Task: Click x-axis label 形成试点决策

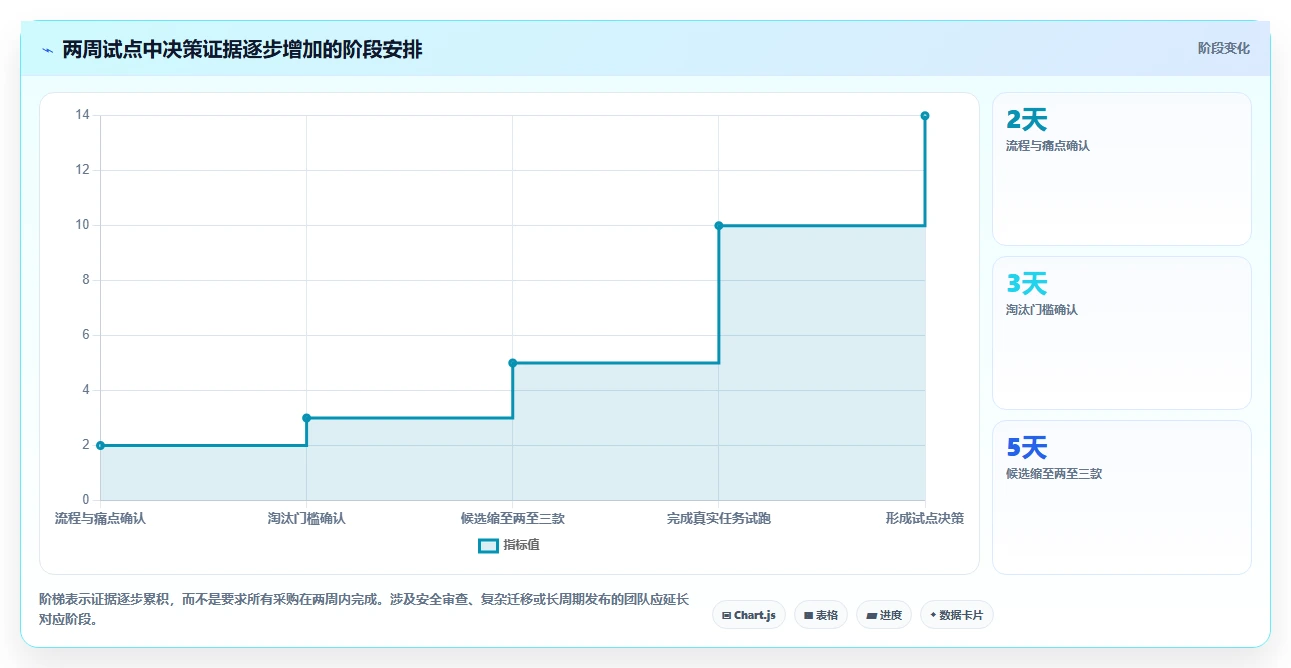Action: tap(924, 518)
